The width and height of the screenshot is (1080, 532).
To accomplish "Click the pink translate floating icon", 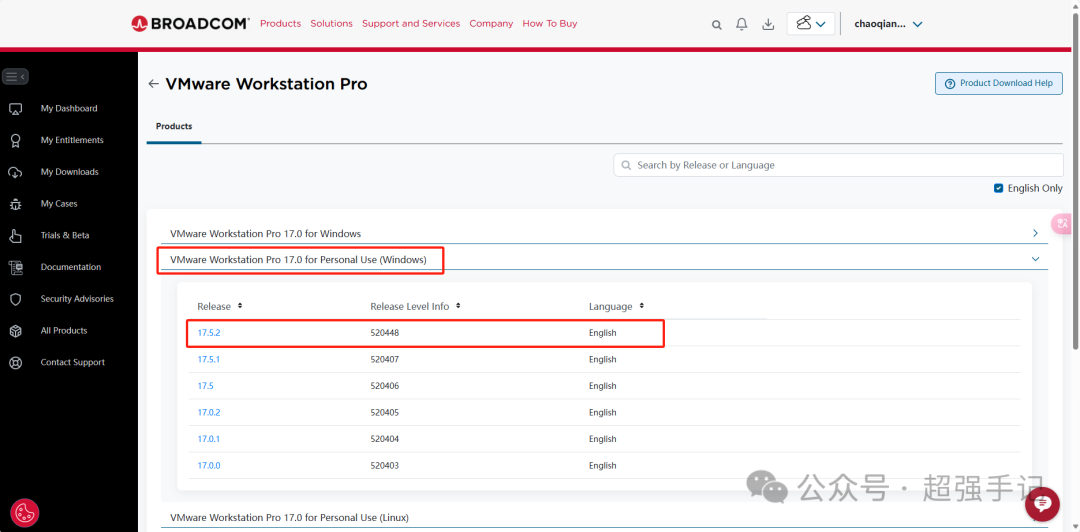I will pos(1063,223).
